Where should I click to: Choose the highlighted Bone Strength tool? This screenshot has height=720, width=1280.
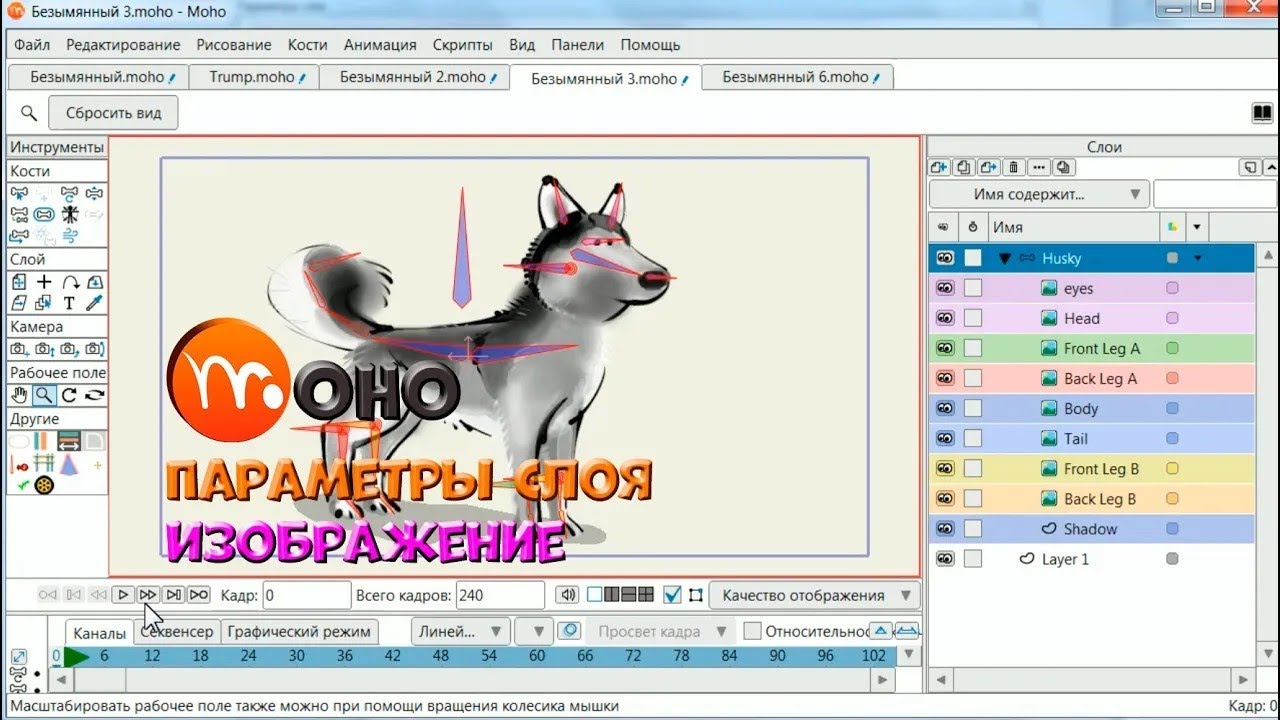pos(44,214)
